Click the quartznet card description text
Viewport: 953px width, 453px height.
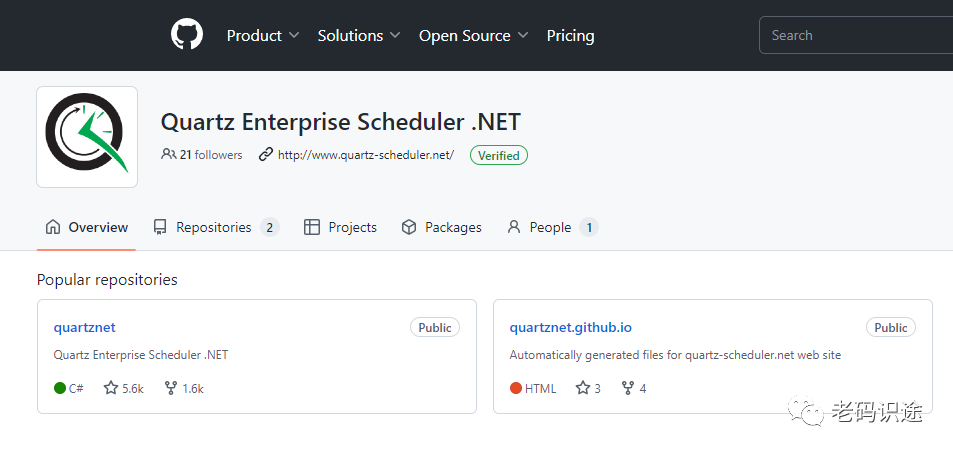tap(141, 354)
